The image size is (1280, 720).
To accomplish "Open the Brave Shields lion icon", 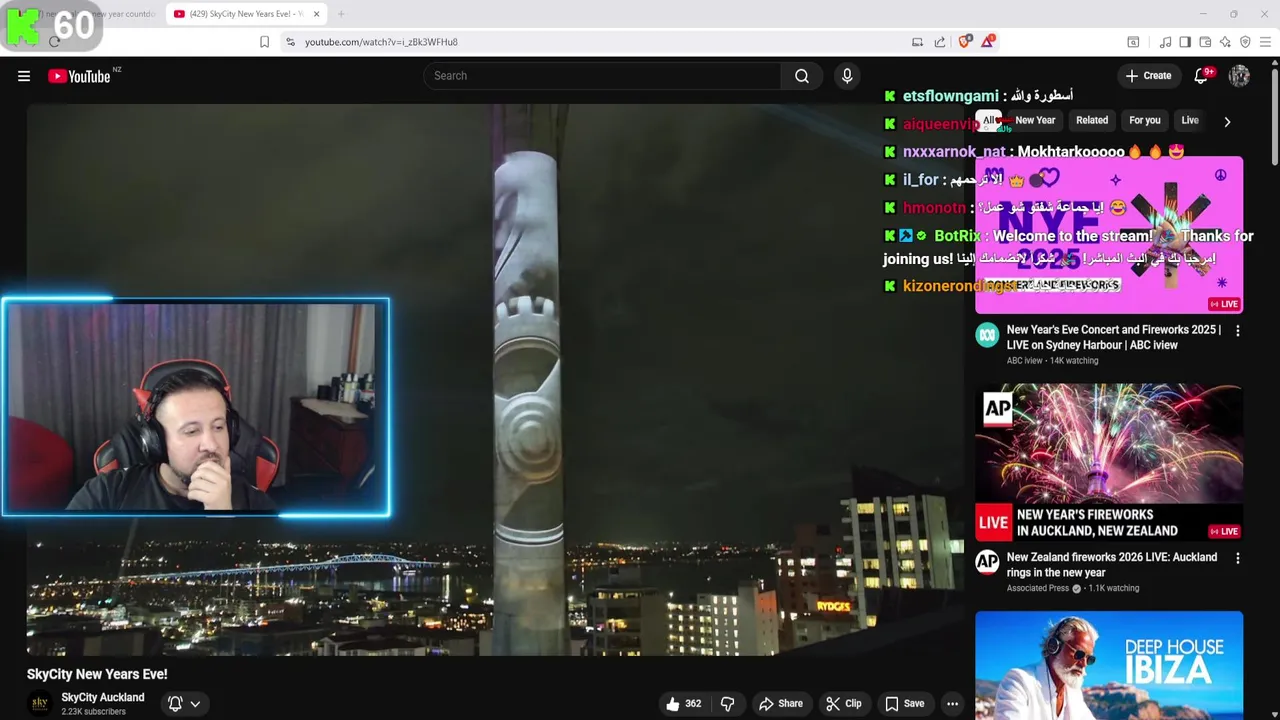I will point(965,41).
